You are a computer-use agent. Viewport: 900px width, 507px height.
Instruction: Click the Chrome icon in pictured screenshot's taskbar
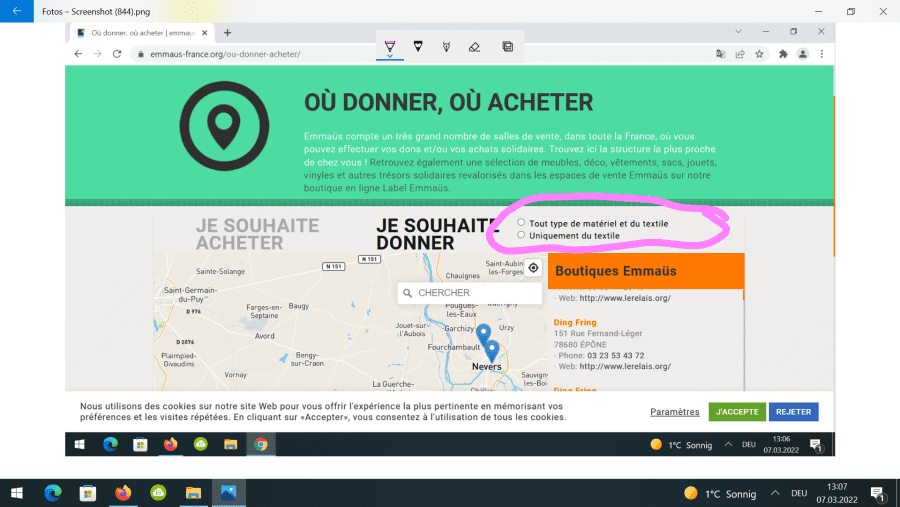point(261,444)
